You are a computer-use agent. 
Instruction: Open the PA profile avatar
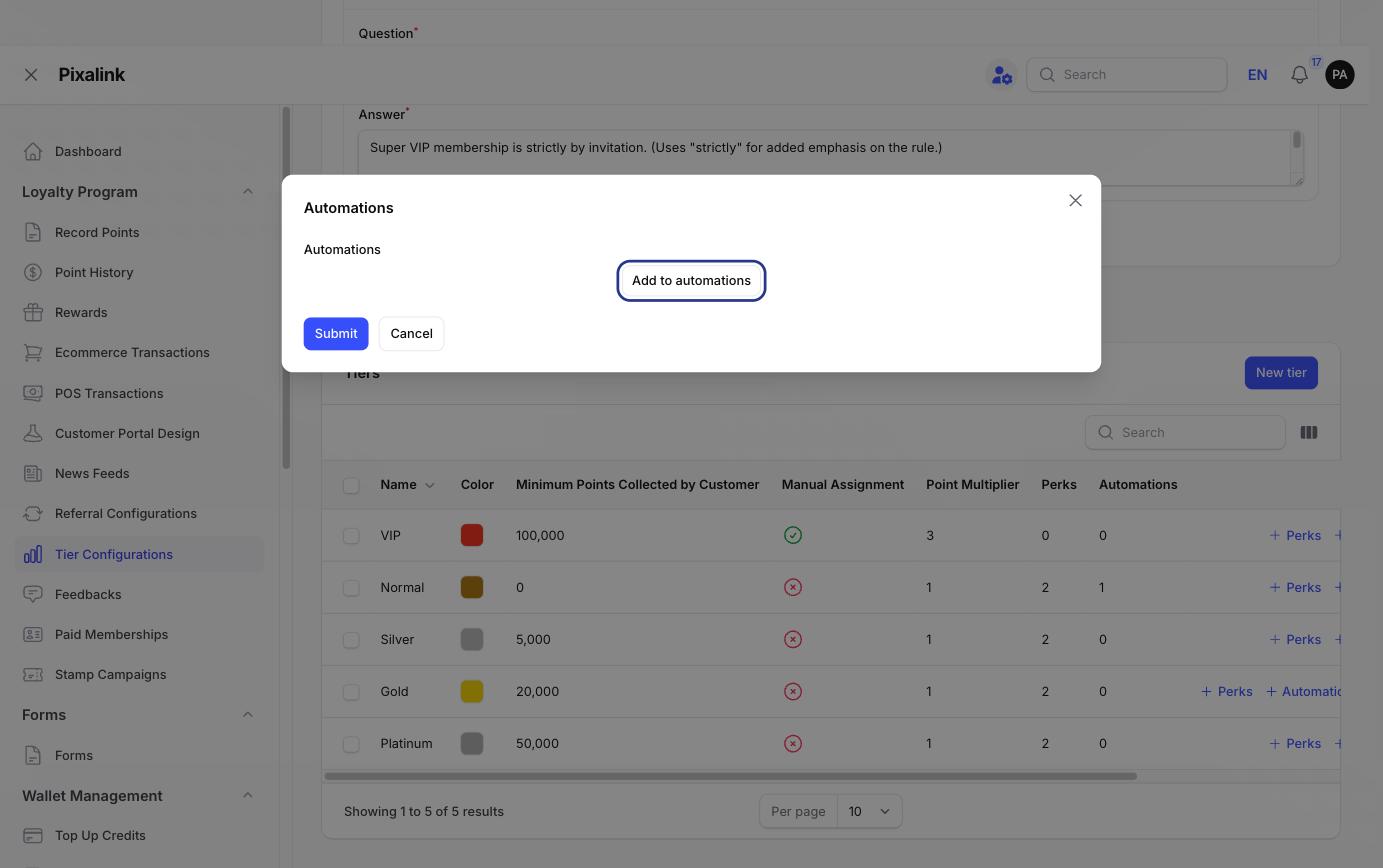(x=1339, y=75)
